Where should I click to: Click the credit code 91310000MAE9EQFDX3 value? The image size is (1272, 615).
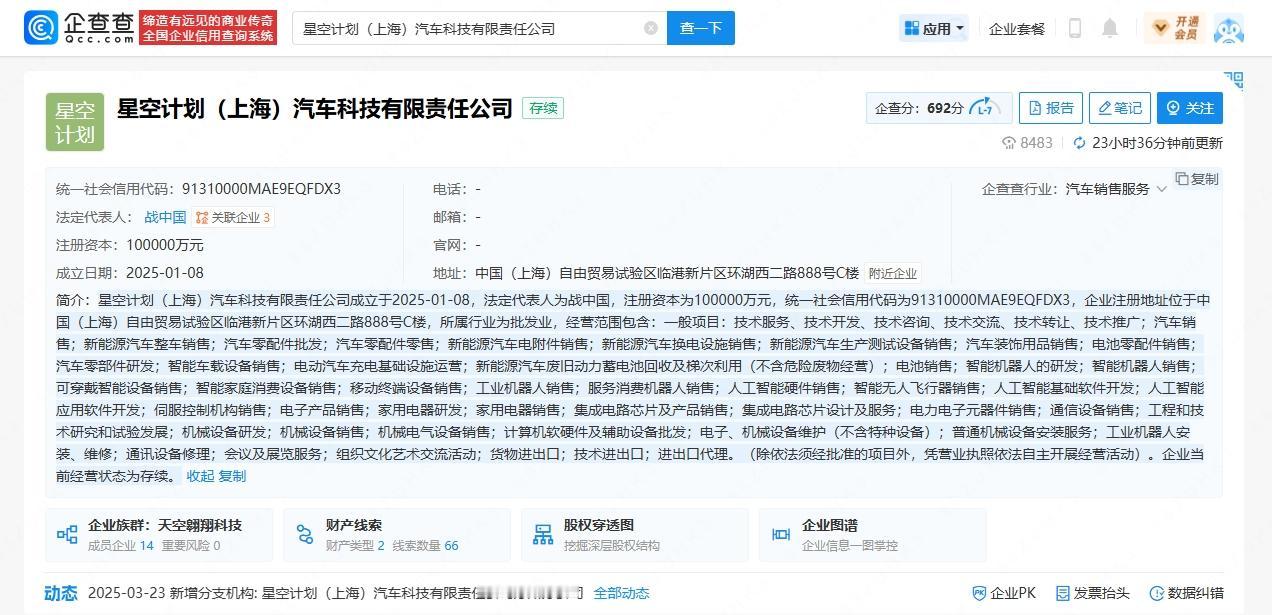(261, 189)
